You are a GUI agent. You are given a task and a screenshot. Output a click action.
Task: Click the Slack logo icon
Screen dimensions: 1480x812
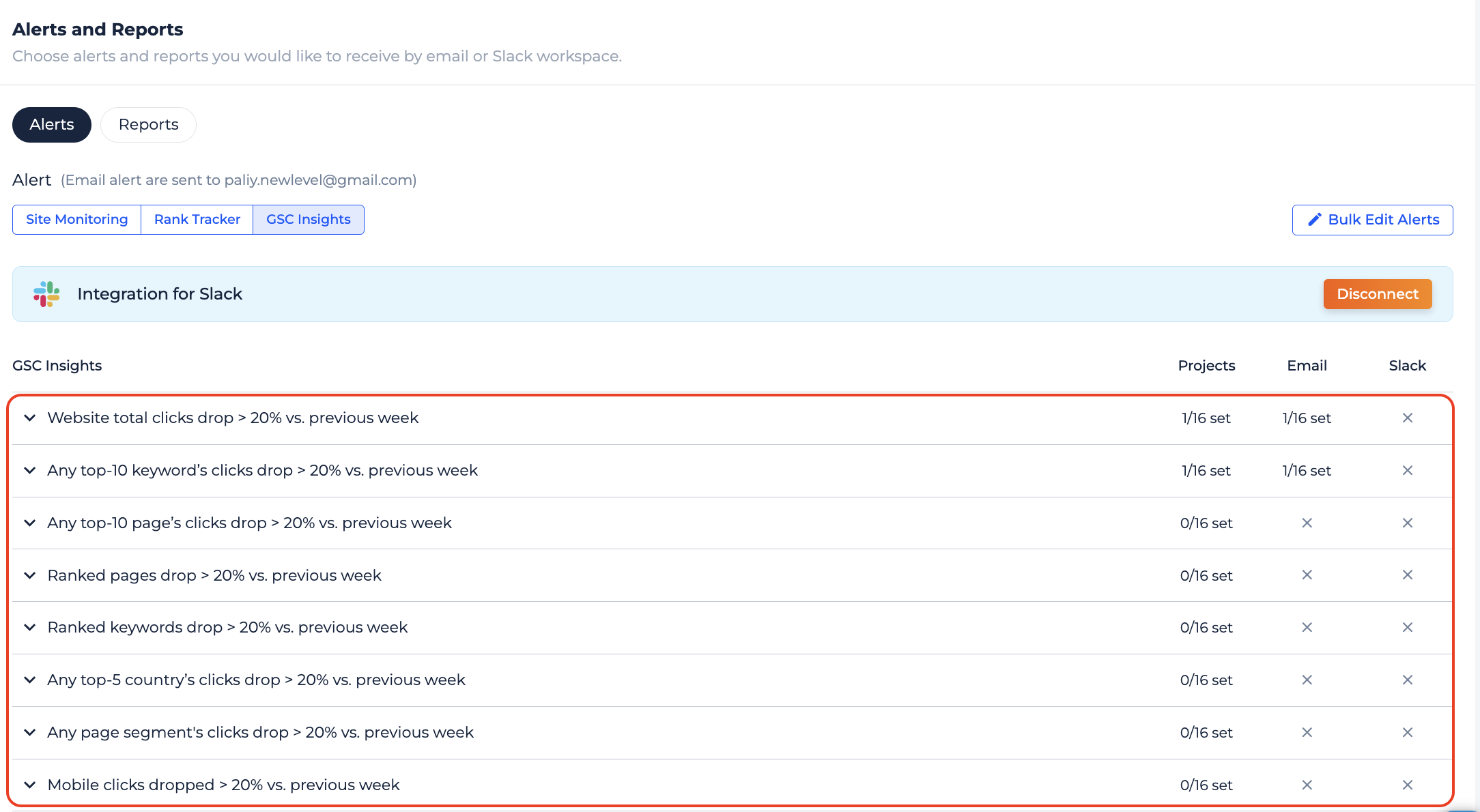click(x=46, y=294)
